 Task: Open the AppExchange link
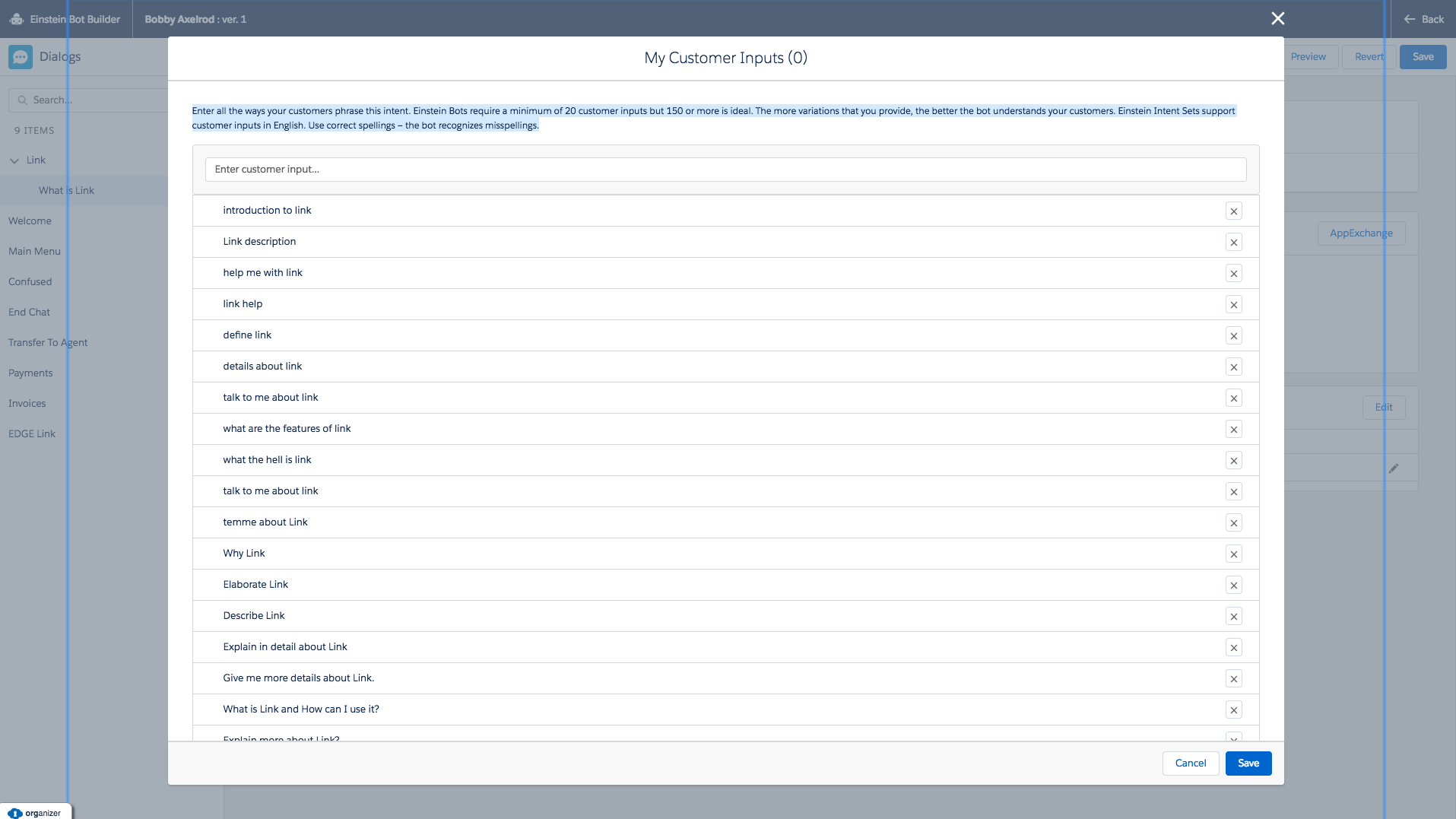1361,233
